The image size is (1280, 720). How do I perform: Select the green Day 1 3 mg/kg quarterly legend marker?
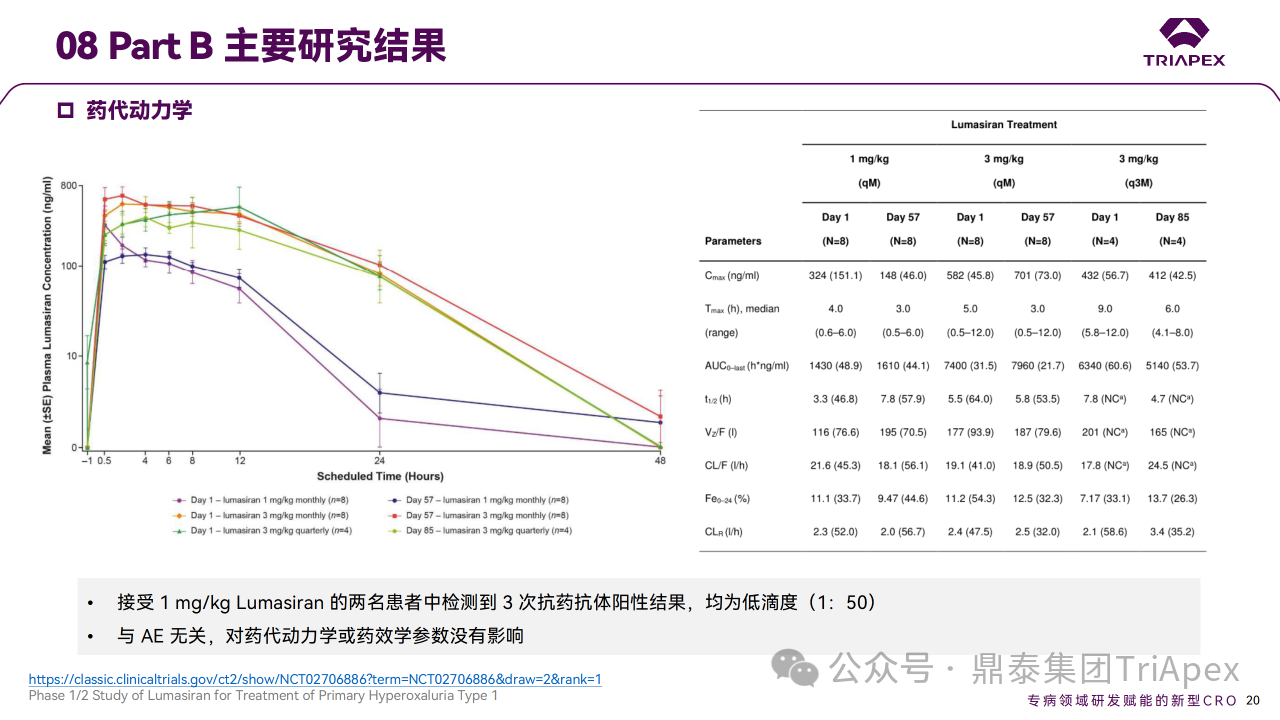click(179, 531)
